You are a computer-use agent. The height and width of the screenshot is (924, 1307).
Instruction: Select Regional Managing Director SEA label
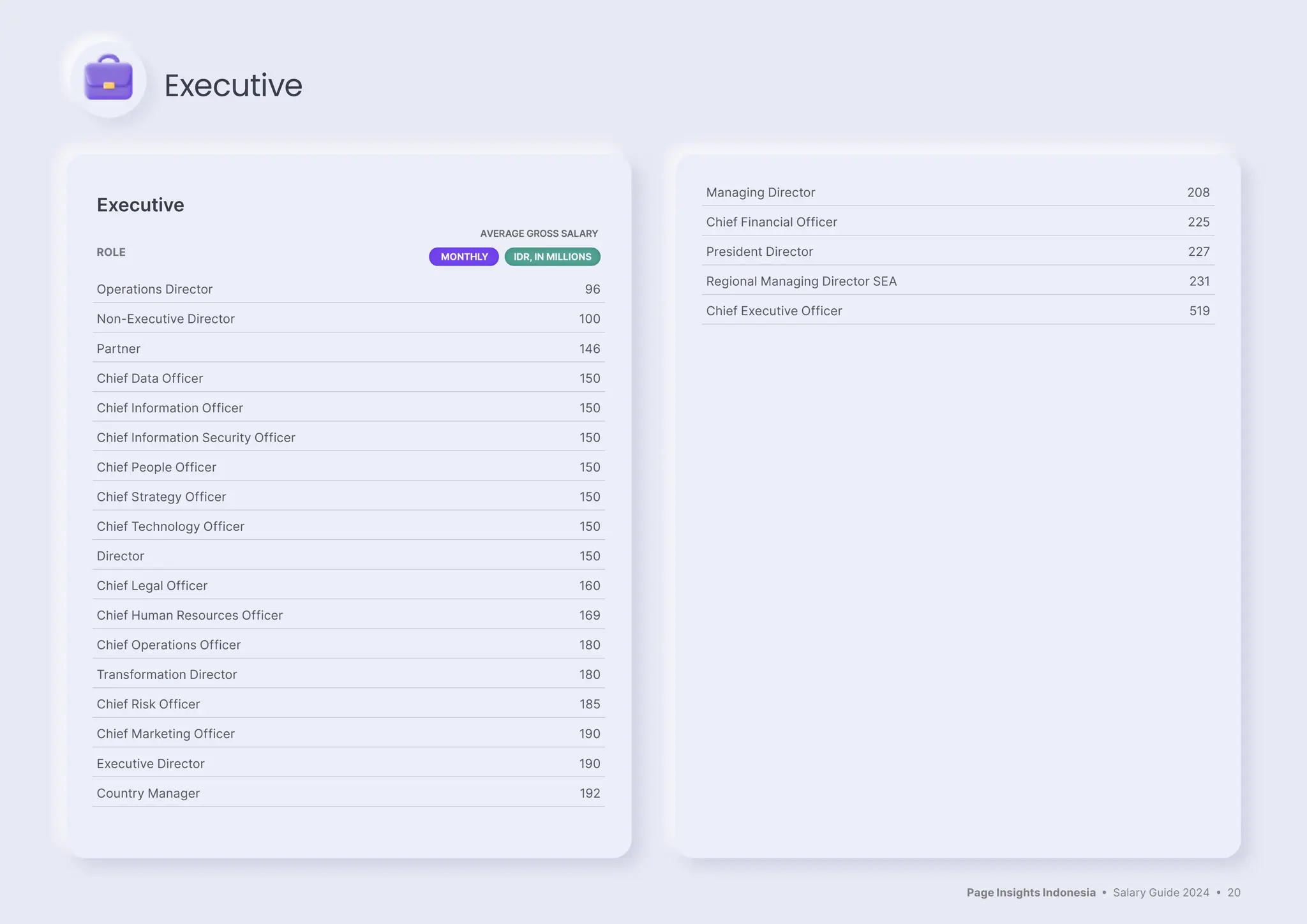click(x=802, y=281)
